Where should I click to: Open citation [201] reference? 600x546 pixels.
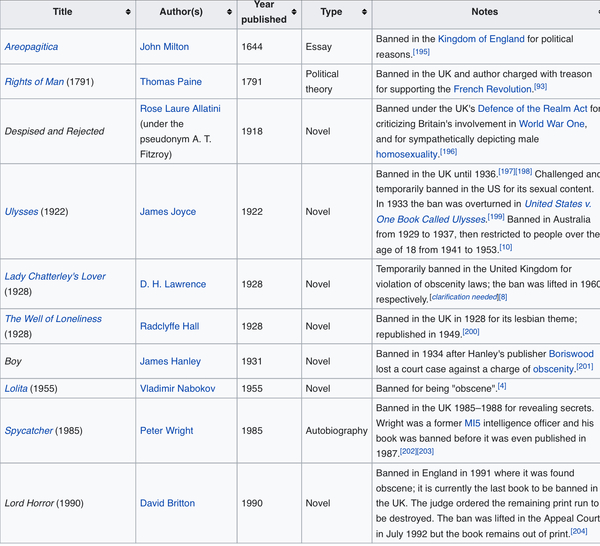point(585,367)
